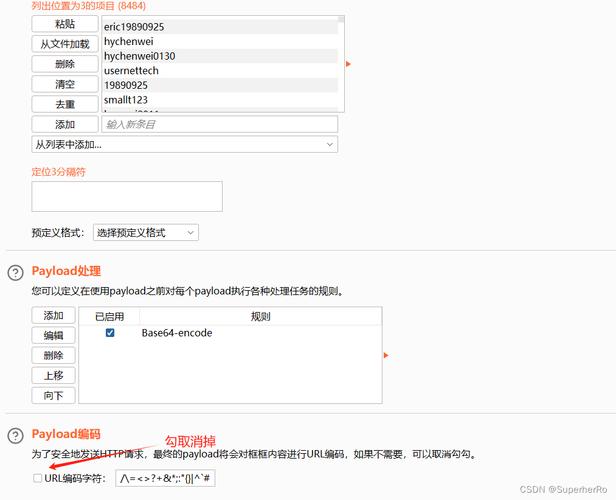Click the 编辑 rule button
The height and width of the screenshot is (500, 616).
click(53, 335)
